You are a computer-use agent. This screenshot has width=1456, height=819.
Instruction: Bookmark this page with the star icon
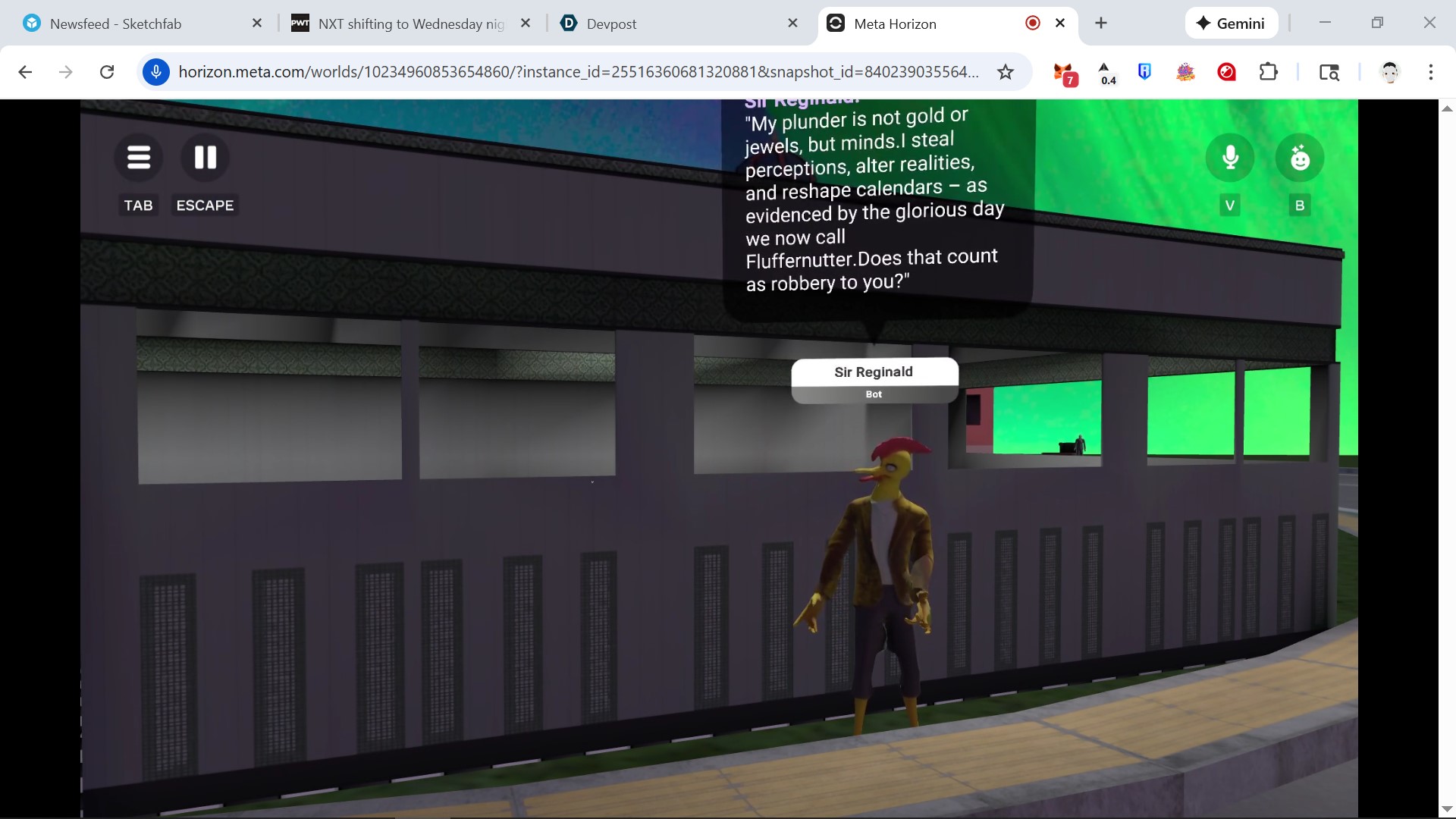(1005, 72)
